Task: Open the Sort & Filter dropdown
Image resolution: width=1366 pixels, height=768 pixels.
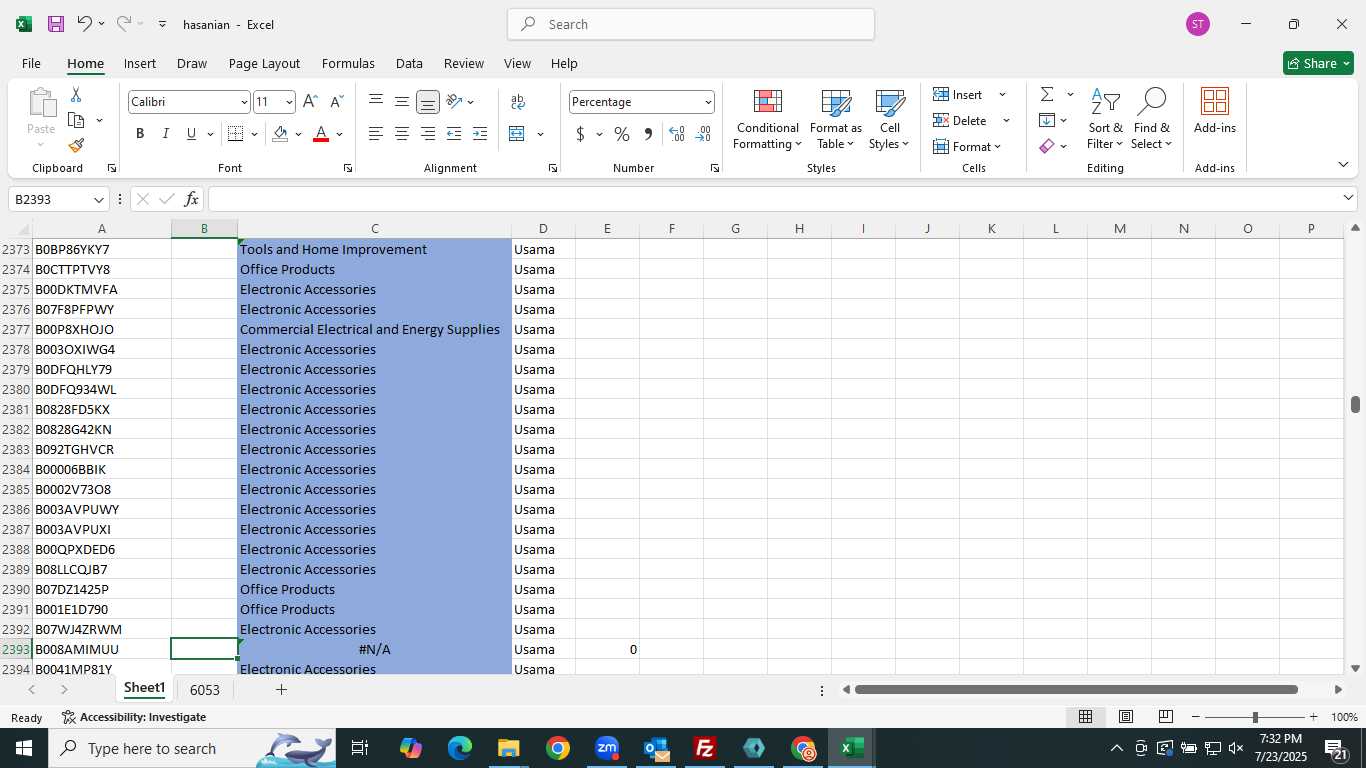Action: (x=1105, y=120)
